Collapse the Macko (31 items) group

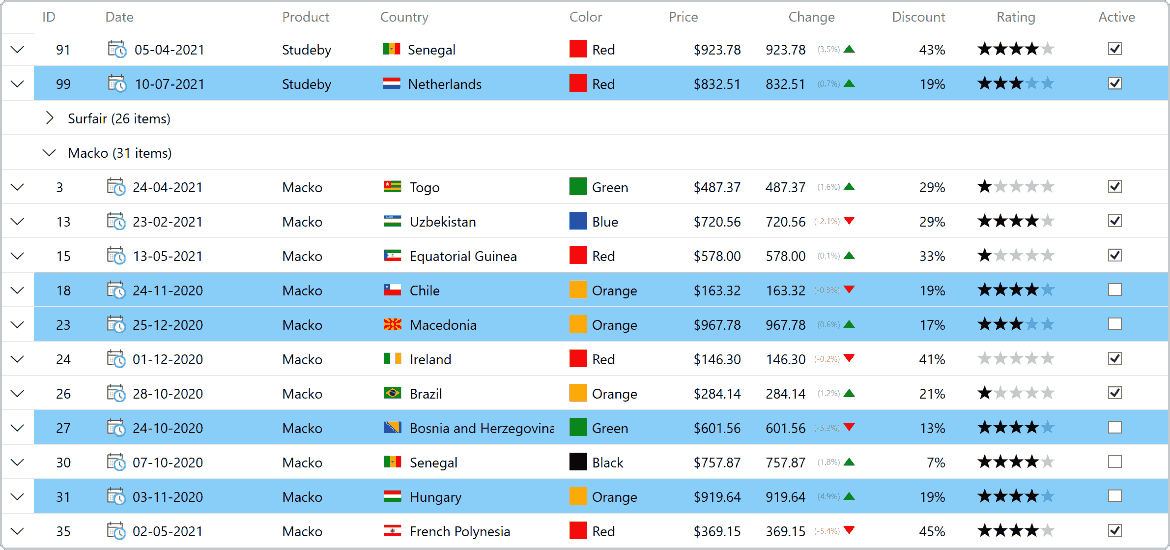coord(50,153)
